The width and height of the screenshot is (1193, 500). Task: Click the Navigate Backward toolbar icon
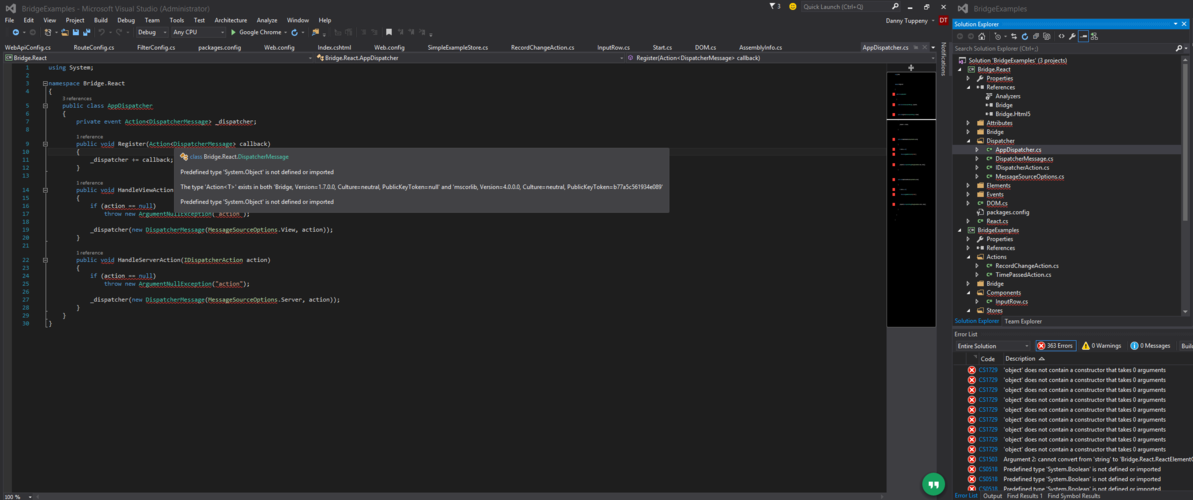click(16, 32)
